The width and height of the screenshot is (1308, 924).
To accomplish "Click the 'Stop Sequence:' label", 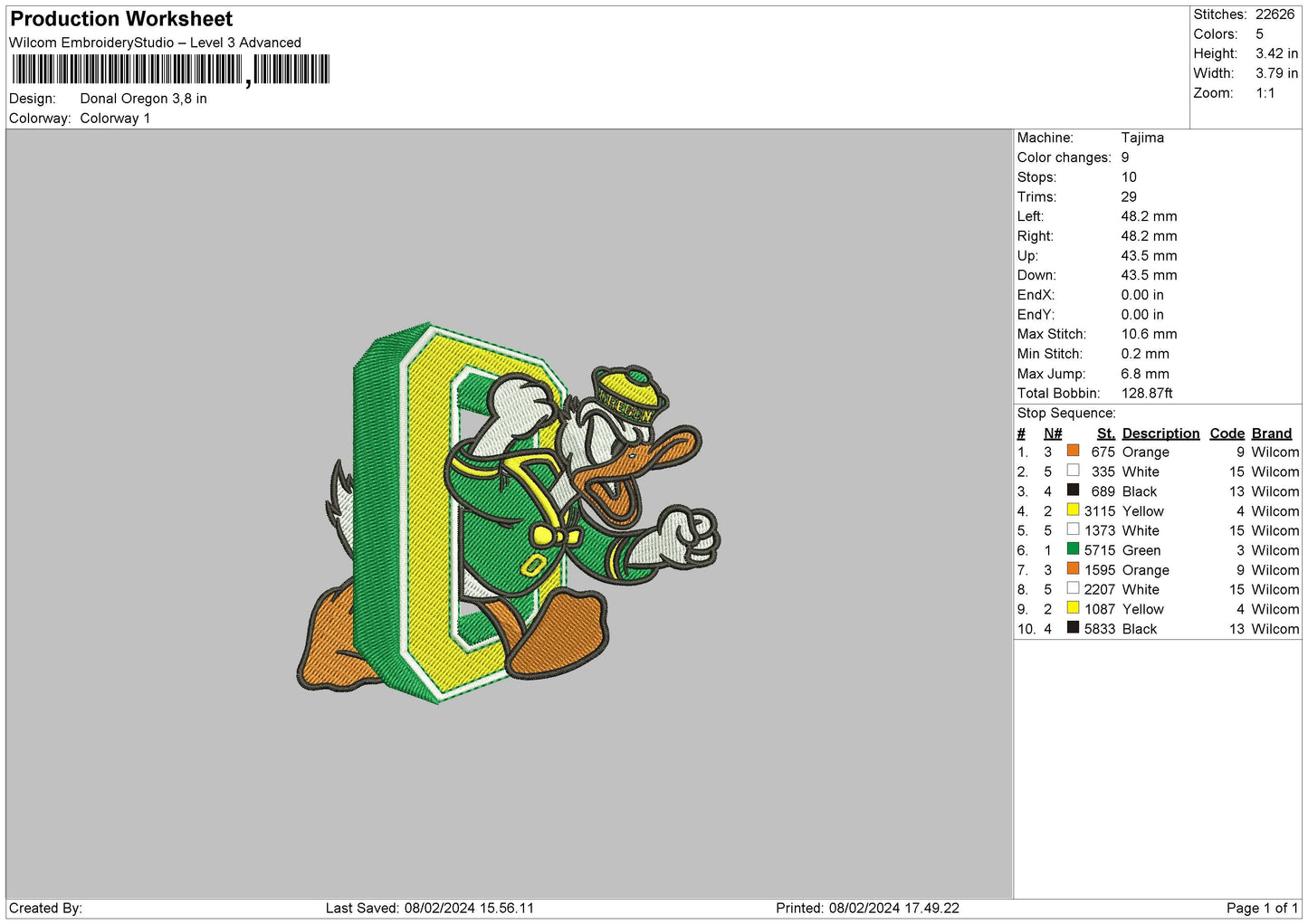I will point(1066,413).
